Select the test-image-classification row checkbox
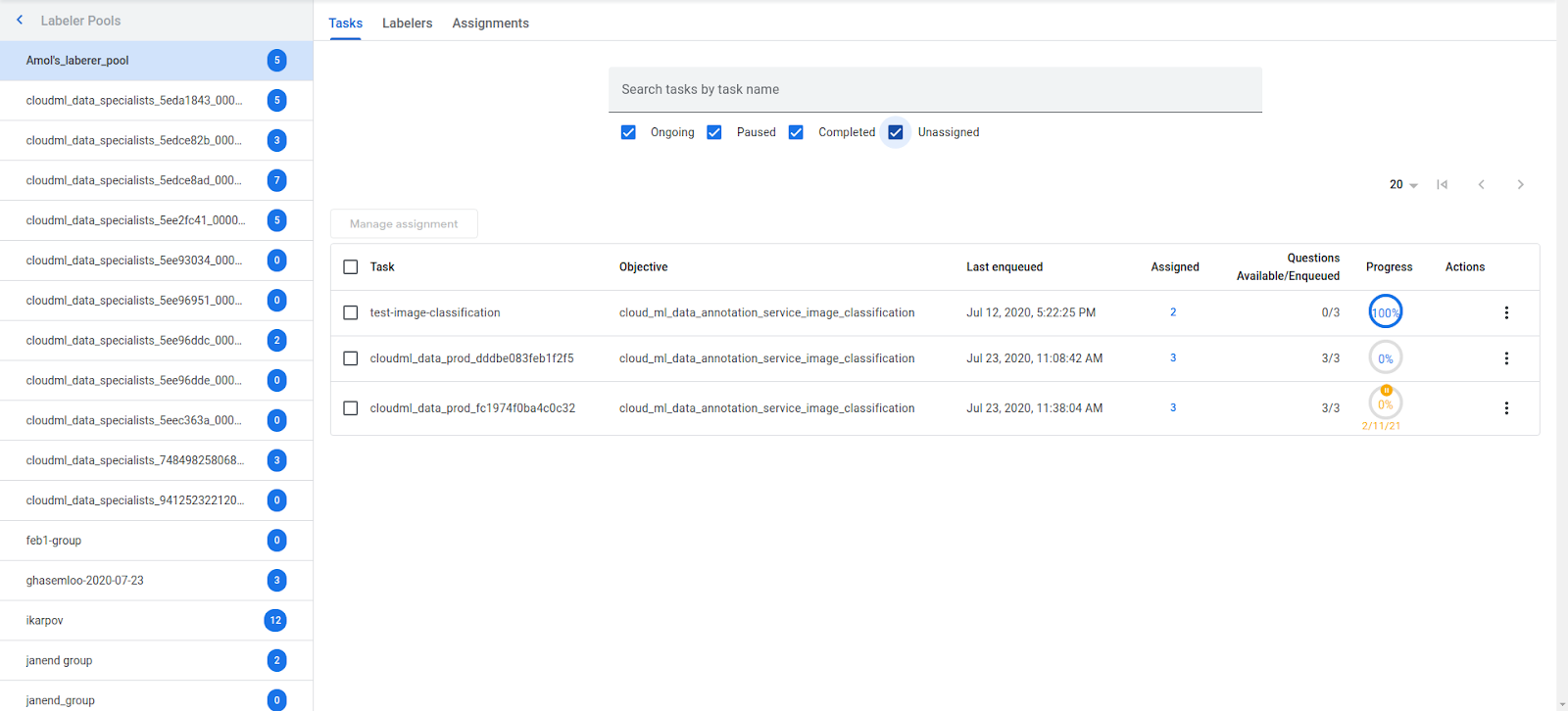Viewport: 1568px width, 711px height. pos(351,312)
